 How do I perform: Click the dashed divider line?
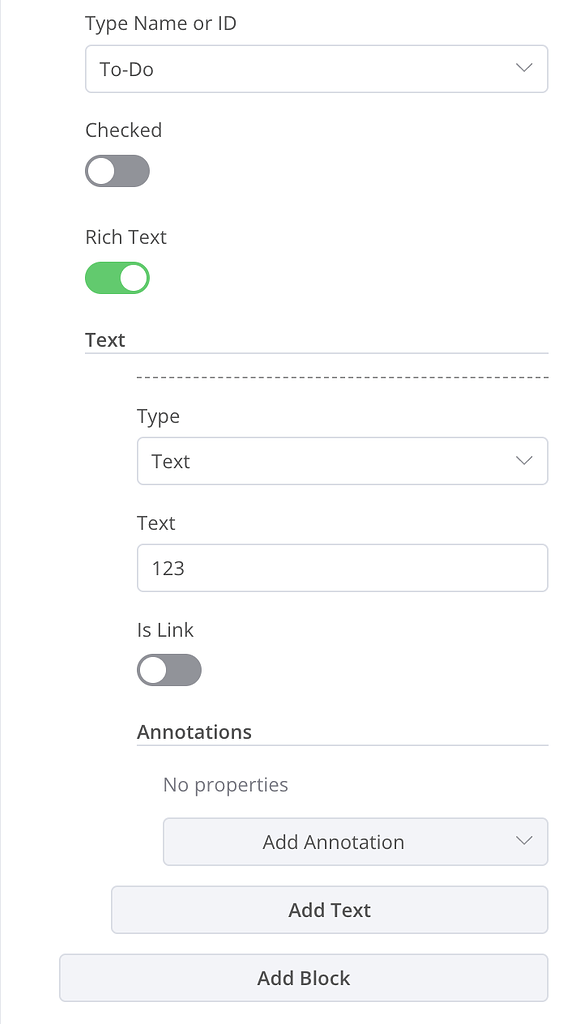(x=342, y=378)
